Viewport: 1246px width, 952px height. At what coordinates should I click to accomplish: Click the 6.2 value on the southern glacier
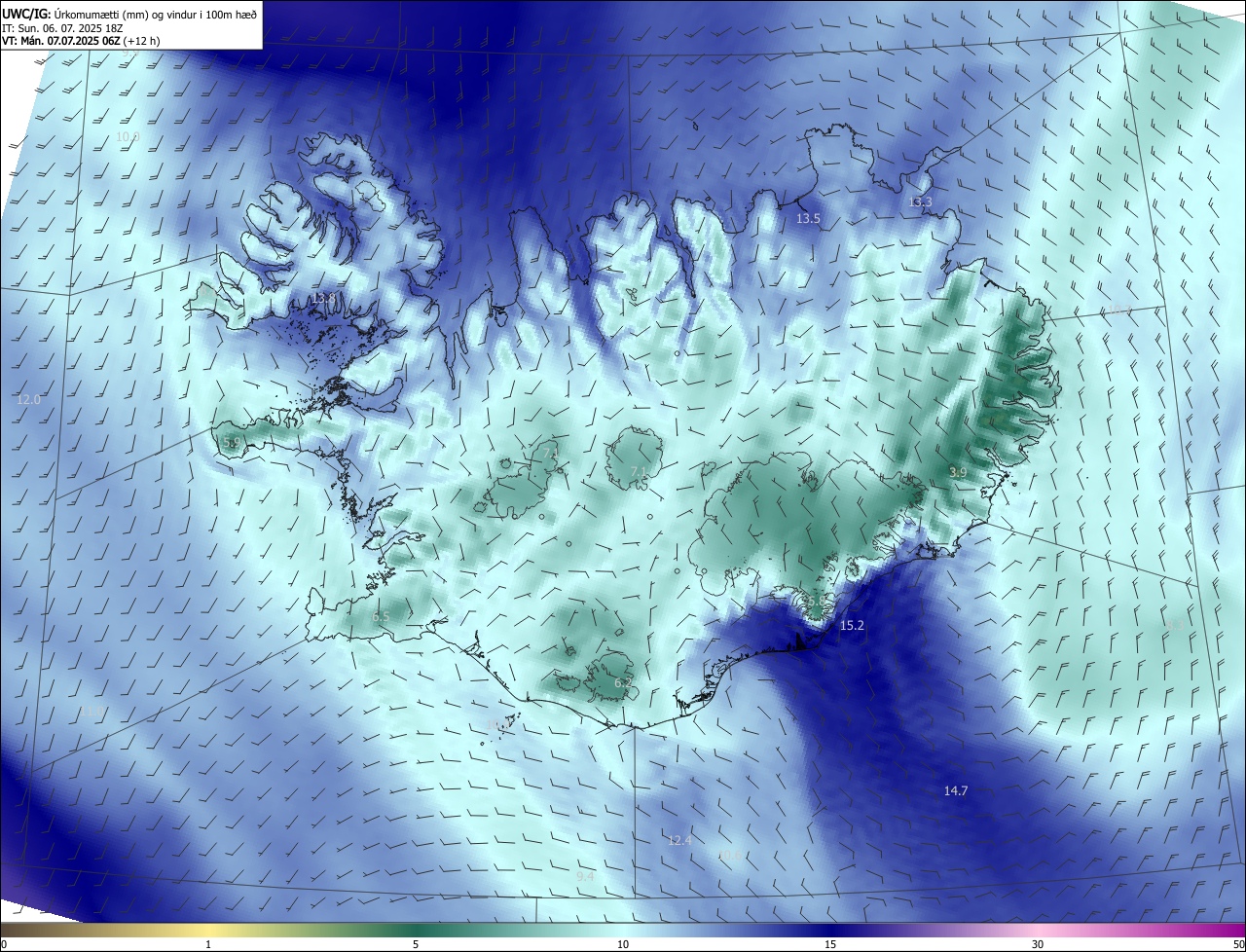tap(623, 683)
